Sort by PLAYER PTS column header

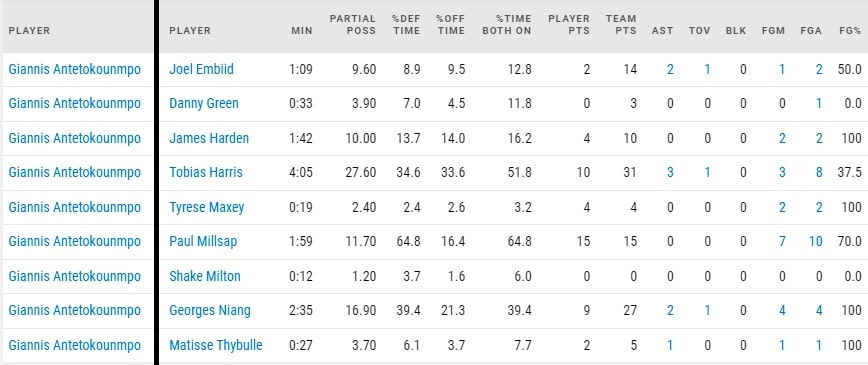[569, 25]
